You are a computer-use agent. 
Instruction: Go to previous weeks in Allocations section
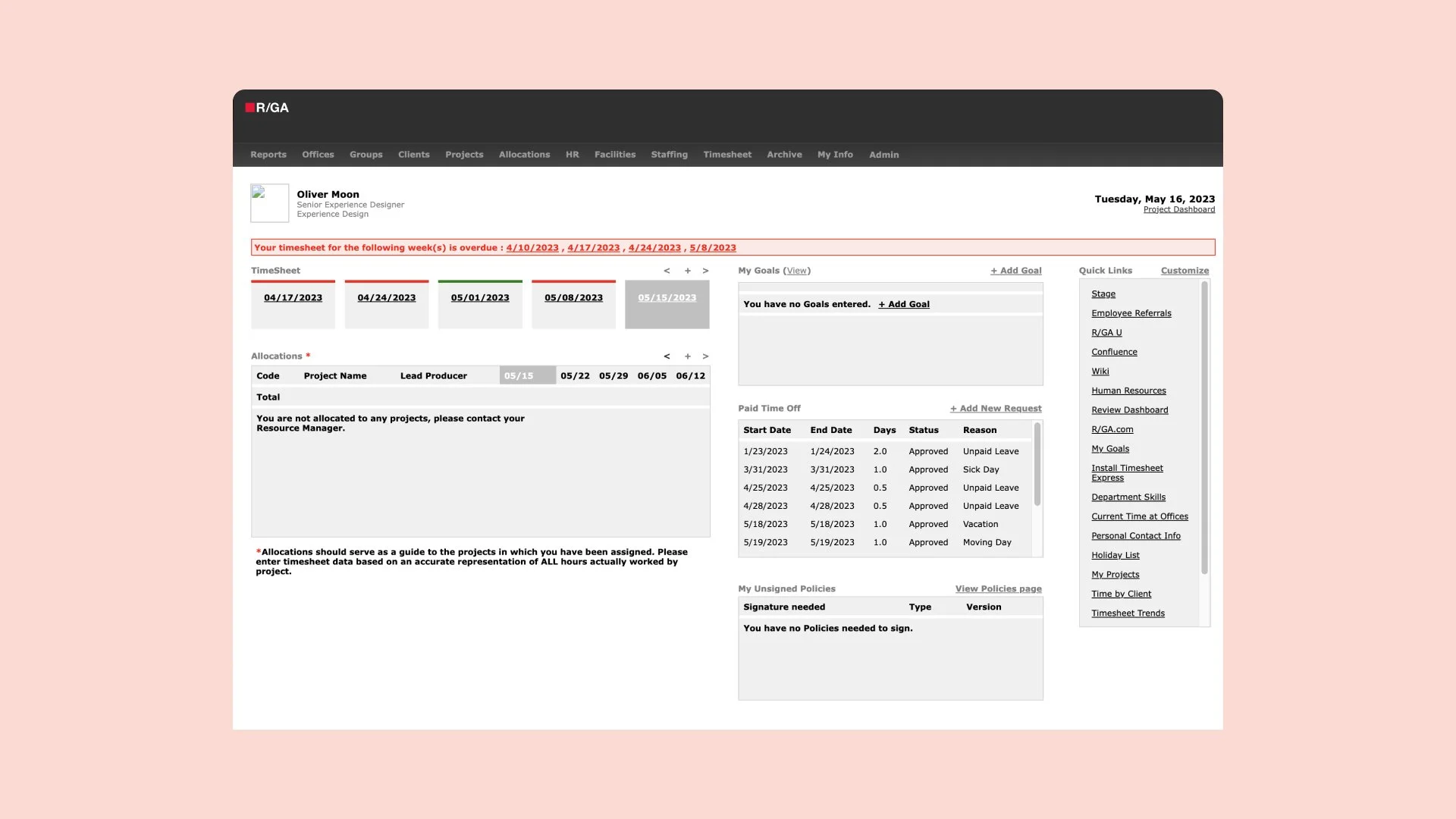pos(667,356)
